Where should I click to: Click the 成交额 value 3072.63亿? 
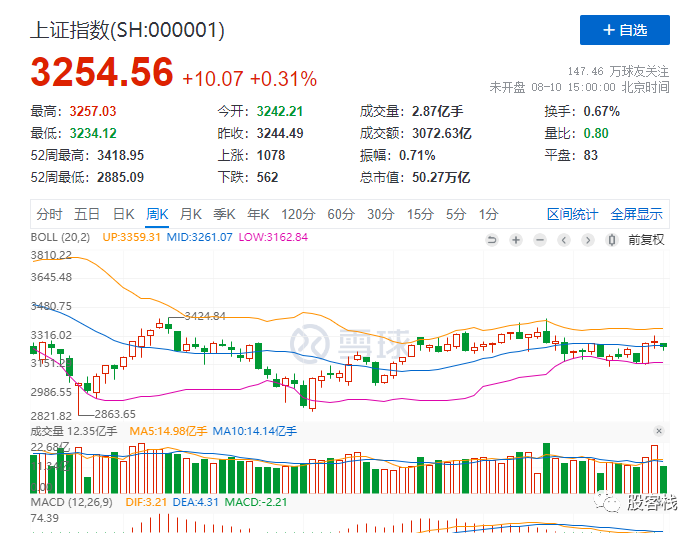point(442,133)
